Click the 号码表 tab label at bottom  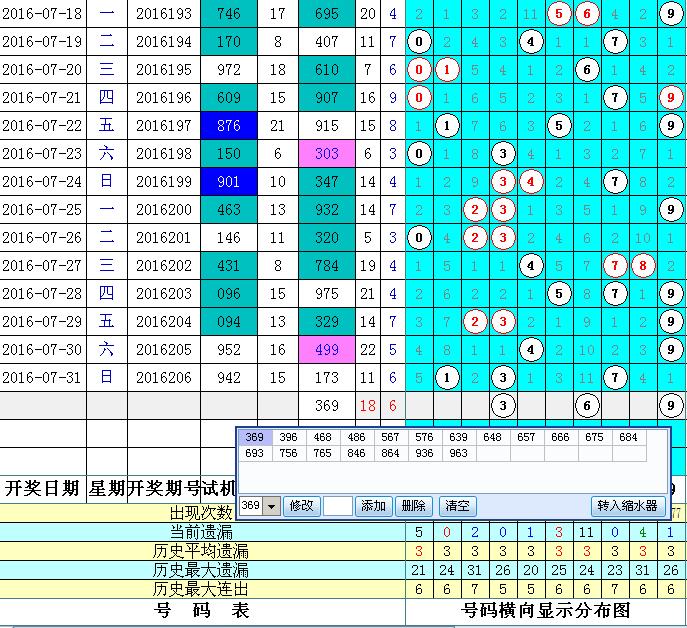(x=201, y=610)
